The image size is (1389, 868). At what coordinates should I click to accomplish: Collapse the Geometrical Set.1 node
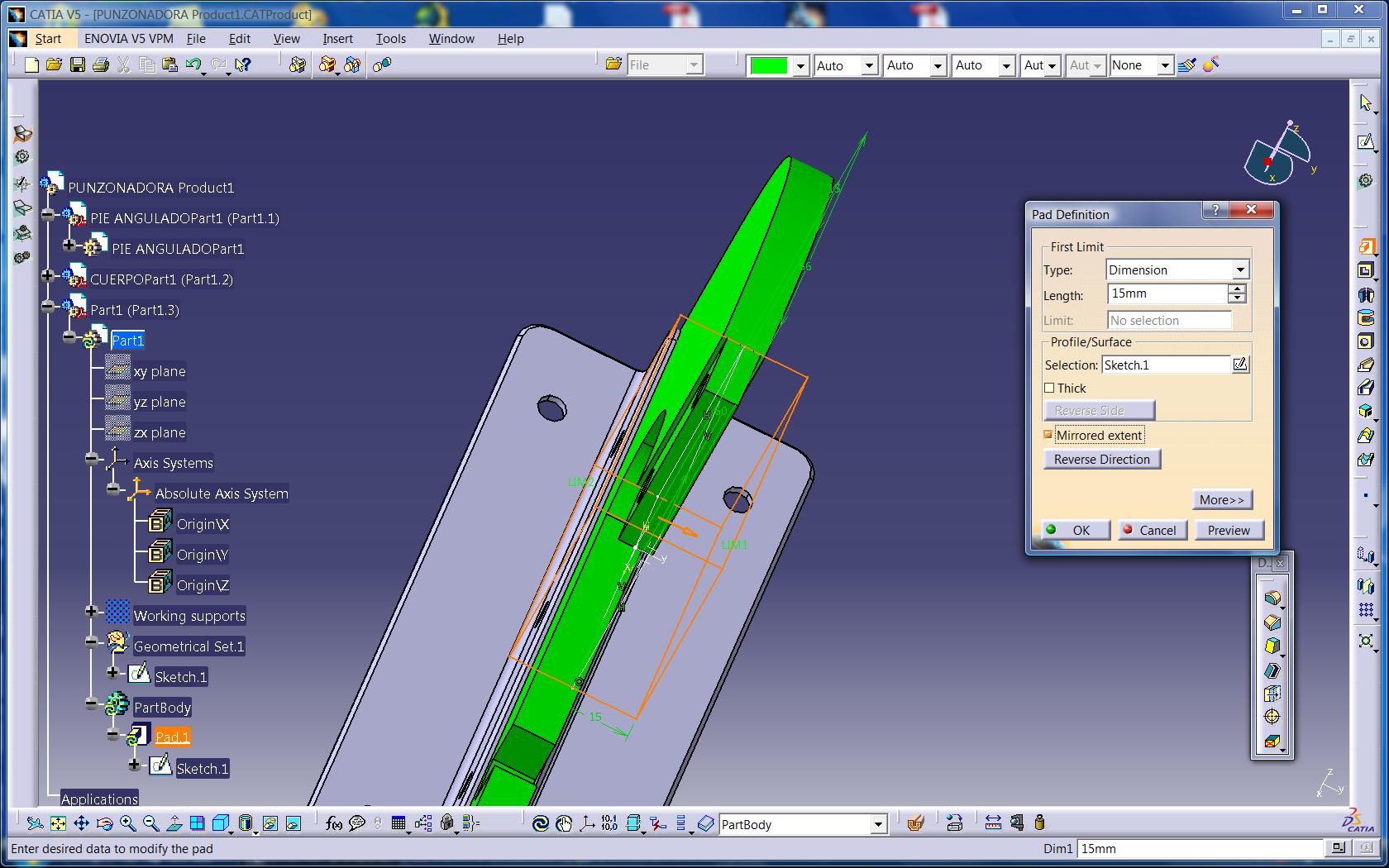(91, 642)
